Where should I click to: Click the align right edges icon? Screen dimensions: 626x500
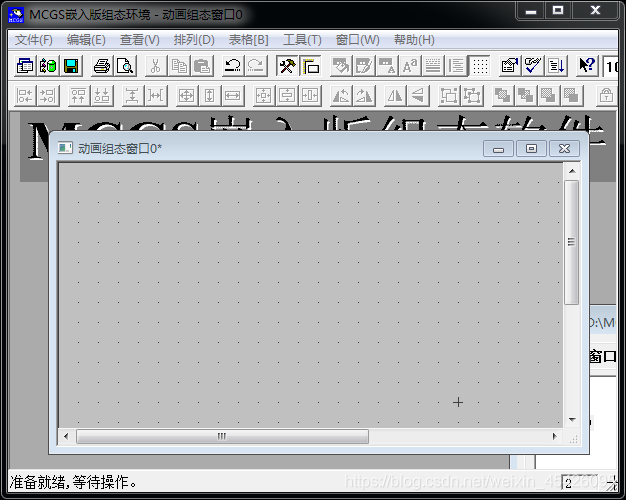pyautogui.click(x=48, y=96)
